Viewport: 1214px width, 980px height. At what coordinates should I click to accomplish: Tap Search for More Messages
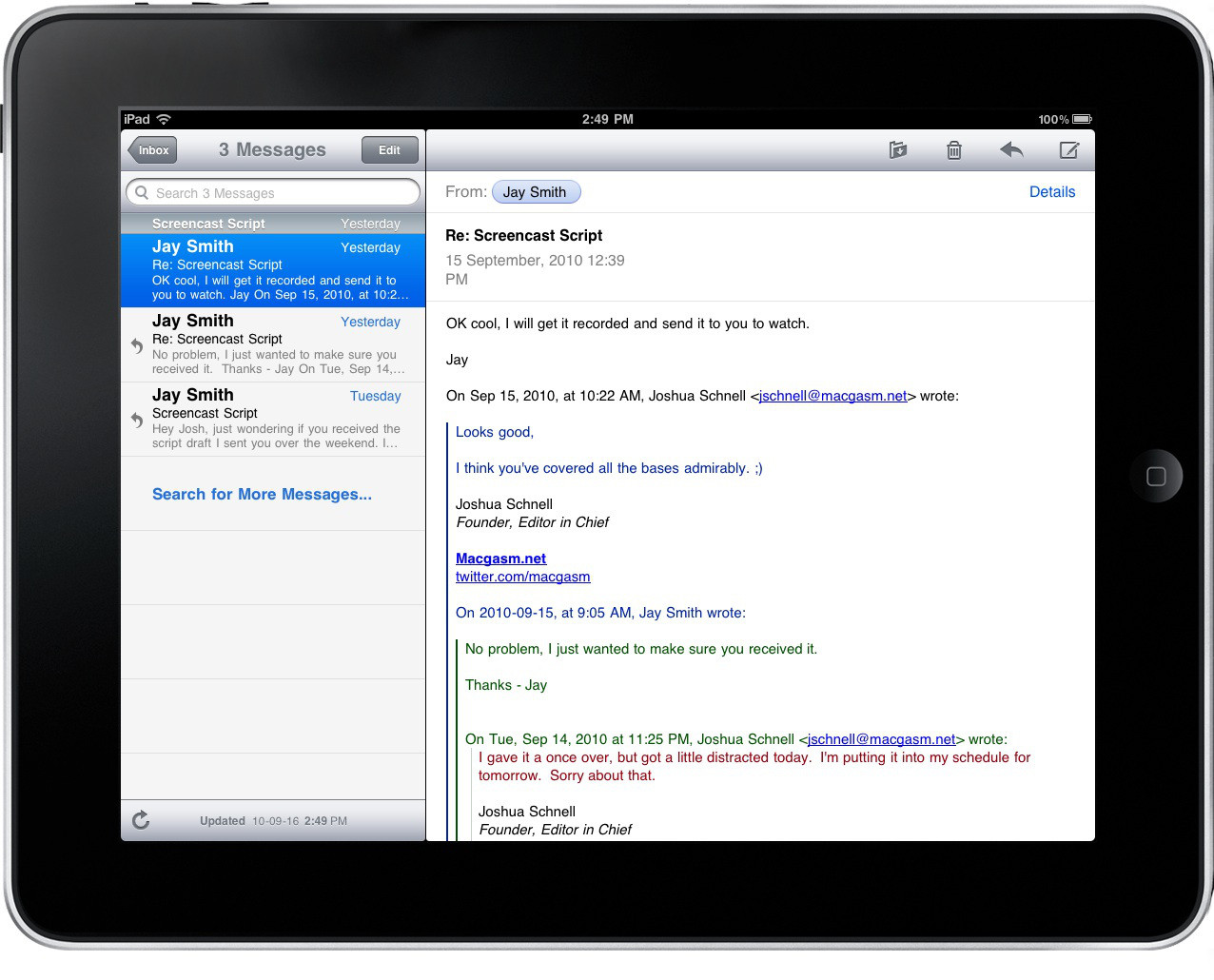[x=262, y=494]
